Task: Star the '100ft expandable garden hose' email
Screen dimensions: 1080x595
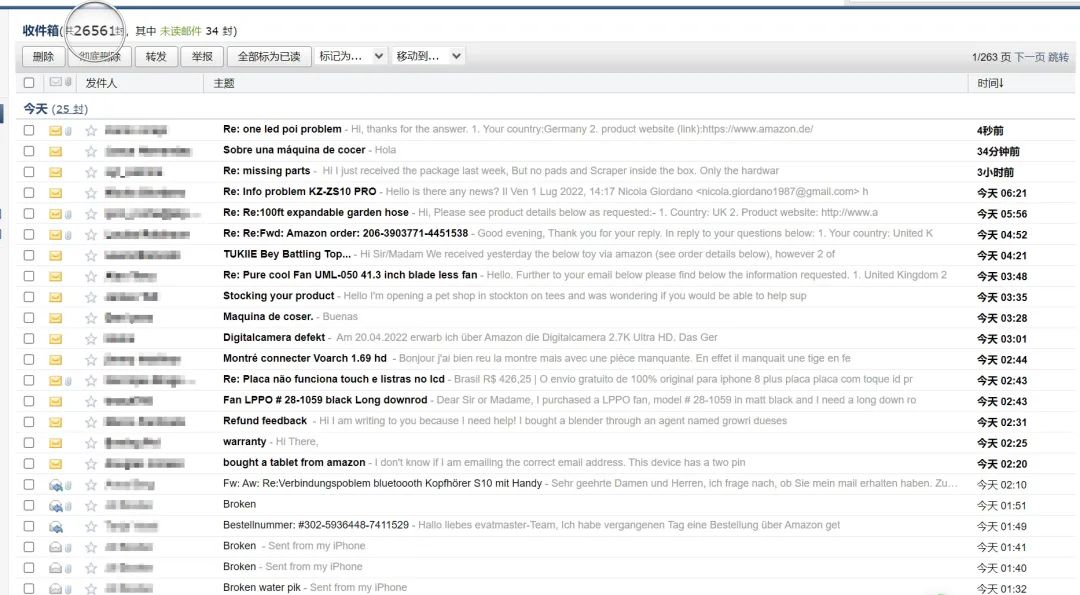Action: coord(91,214)
